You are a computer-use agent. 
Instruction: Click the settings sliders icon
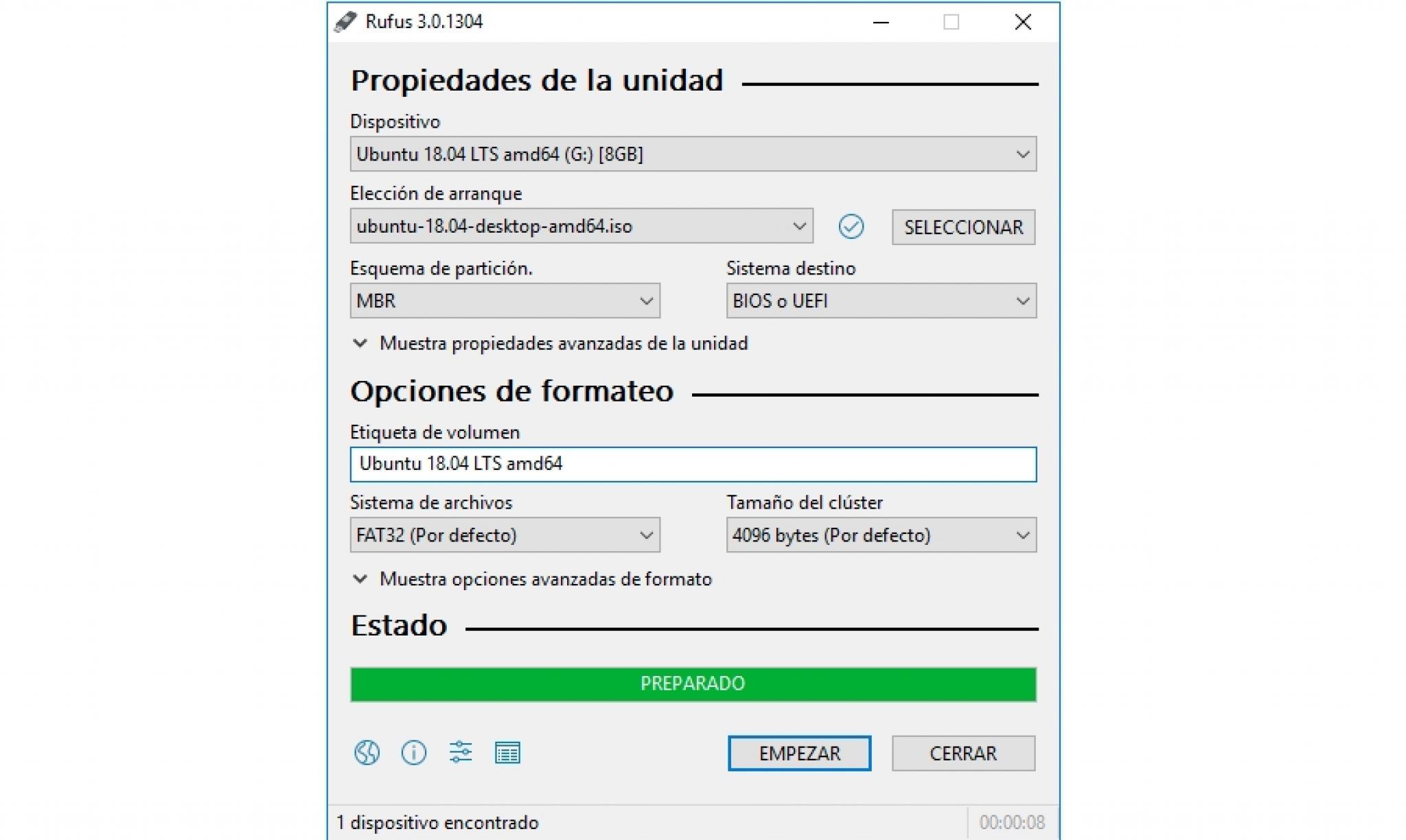tap(459, 753)
